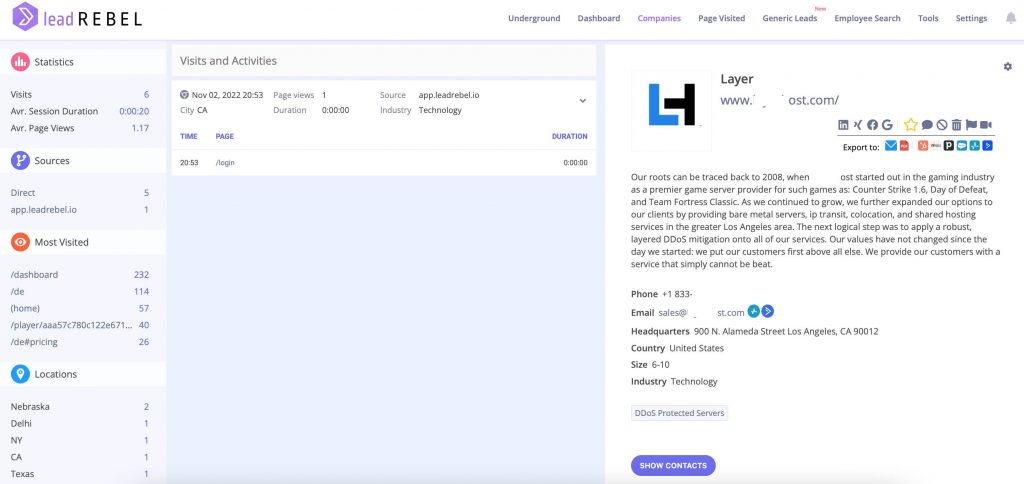Click the Most Visited eye icon
Image resolution: width=1024 pixels, height=484 pixels.
click(x=20, y=242)
